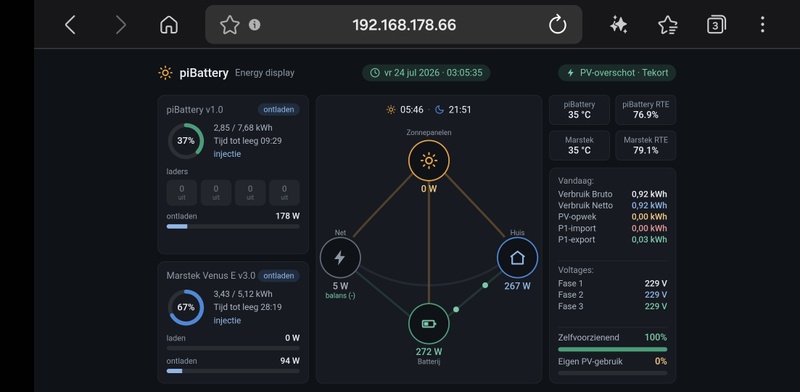Viewport: 800px width, 392px height.
Task: Click the piBattery ontladen status badge
Action: point(279,110)
